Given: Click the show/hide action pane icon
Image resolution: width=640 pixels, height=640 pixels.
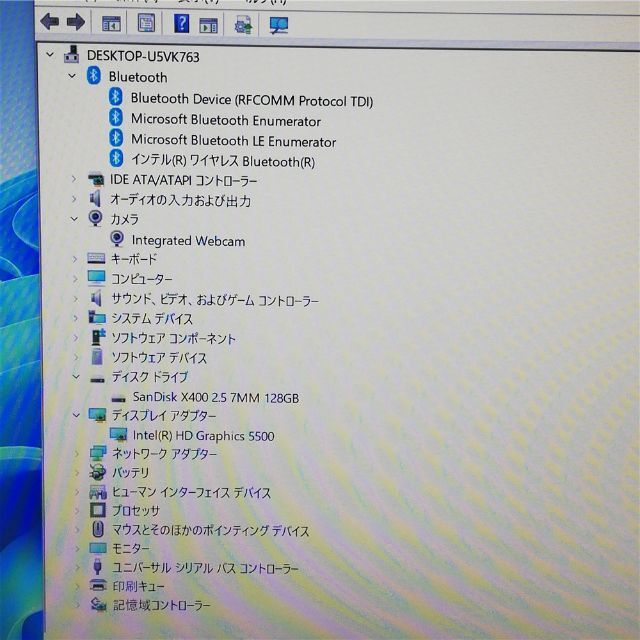Looking at the screenshot, I should pyautogui.click(x=208, y=25).
